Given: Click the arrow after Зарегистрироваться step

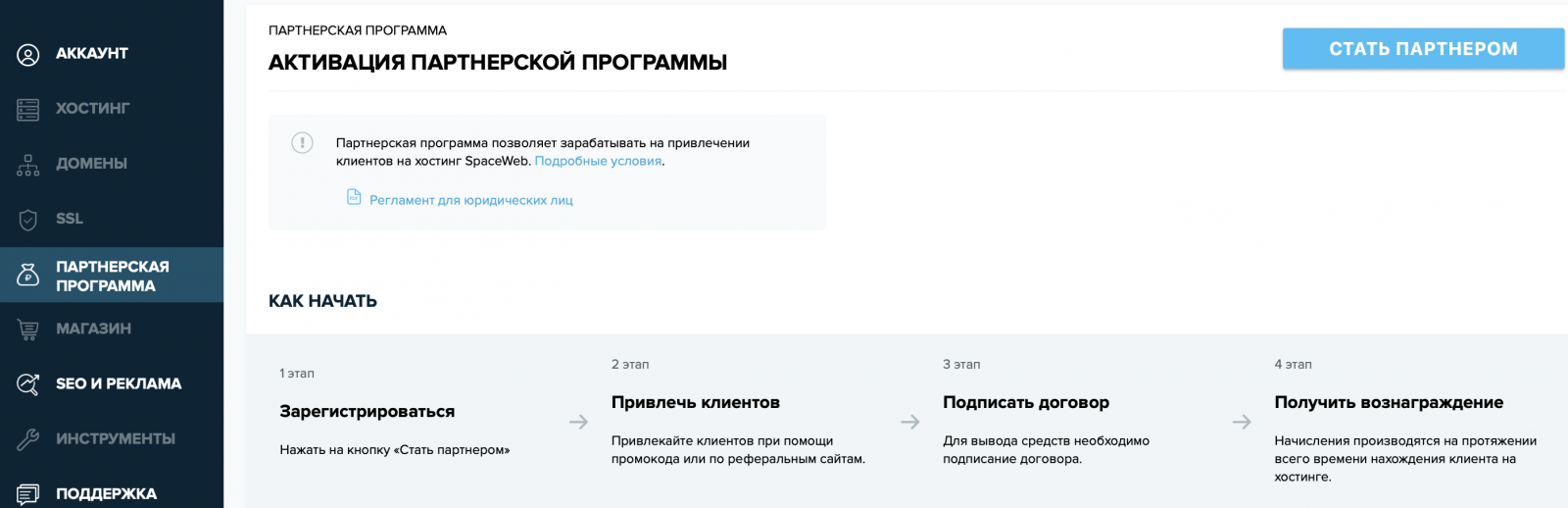Looking at the screenshot, I should click(x=579, y=422).
